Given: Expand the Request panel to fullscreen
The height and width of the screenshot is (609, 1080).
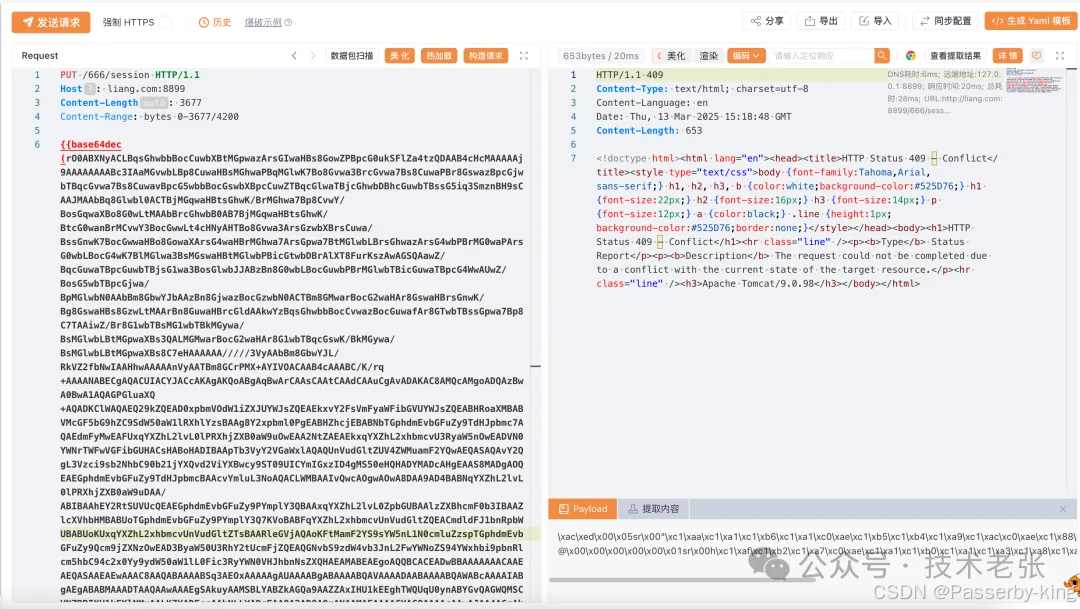Looking at the screenshot, I should [523, 56].
